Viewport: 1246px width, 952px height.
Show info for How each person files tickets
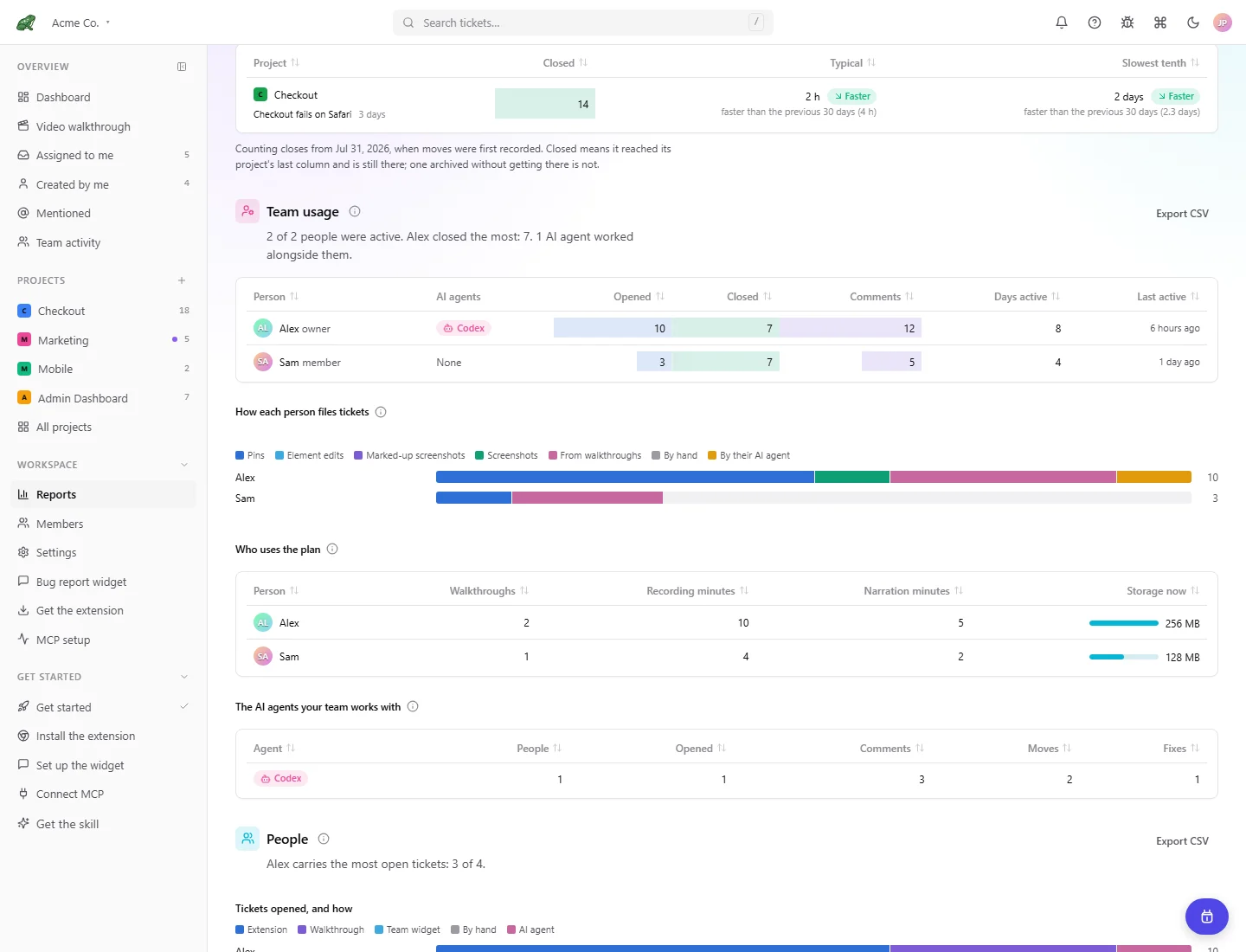(381, 412)
